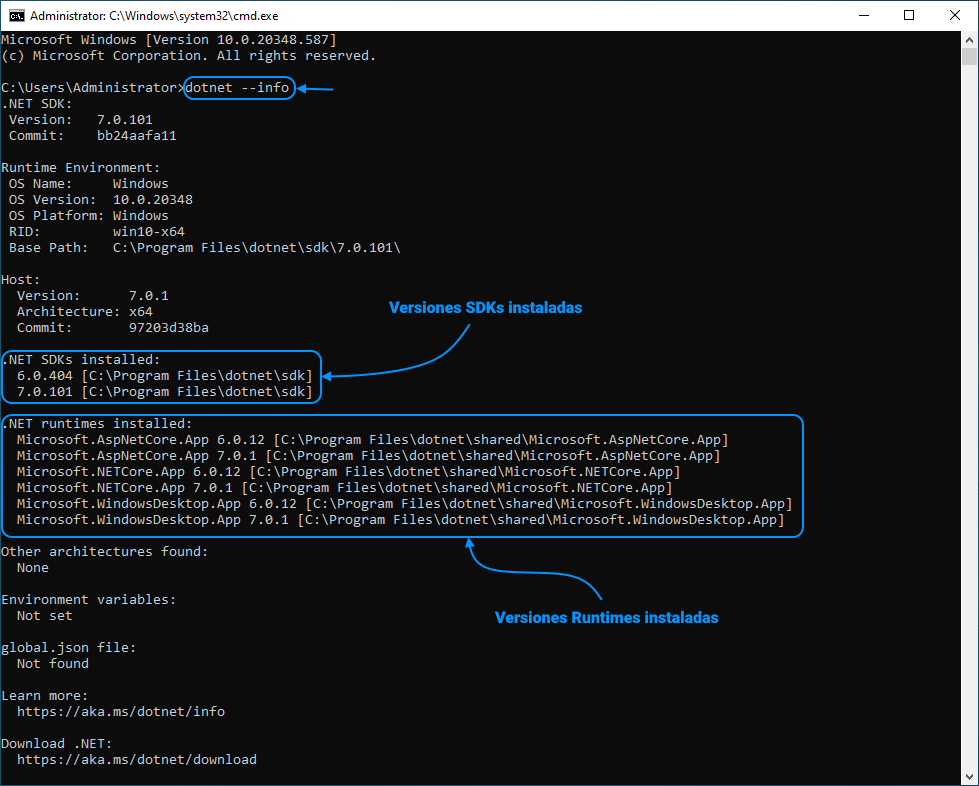Click the RID value 'win10-x64'
This screenshot has width=979, height=786.
149,232
